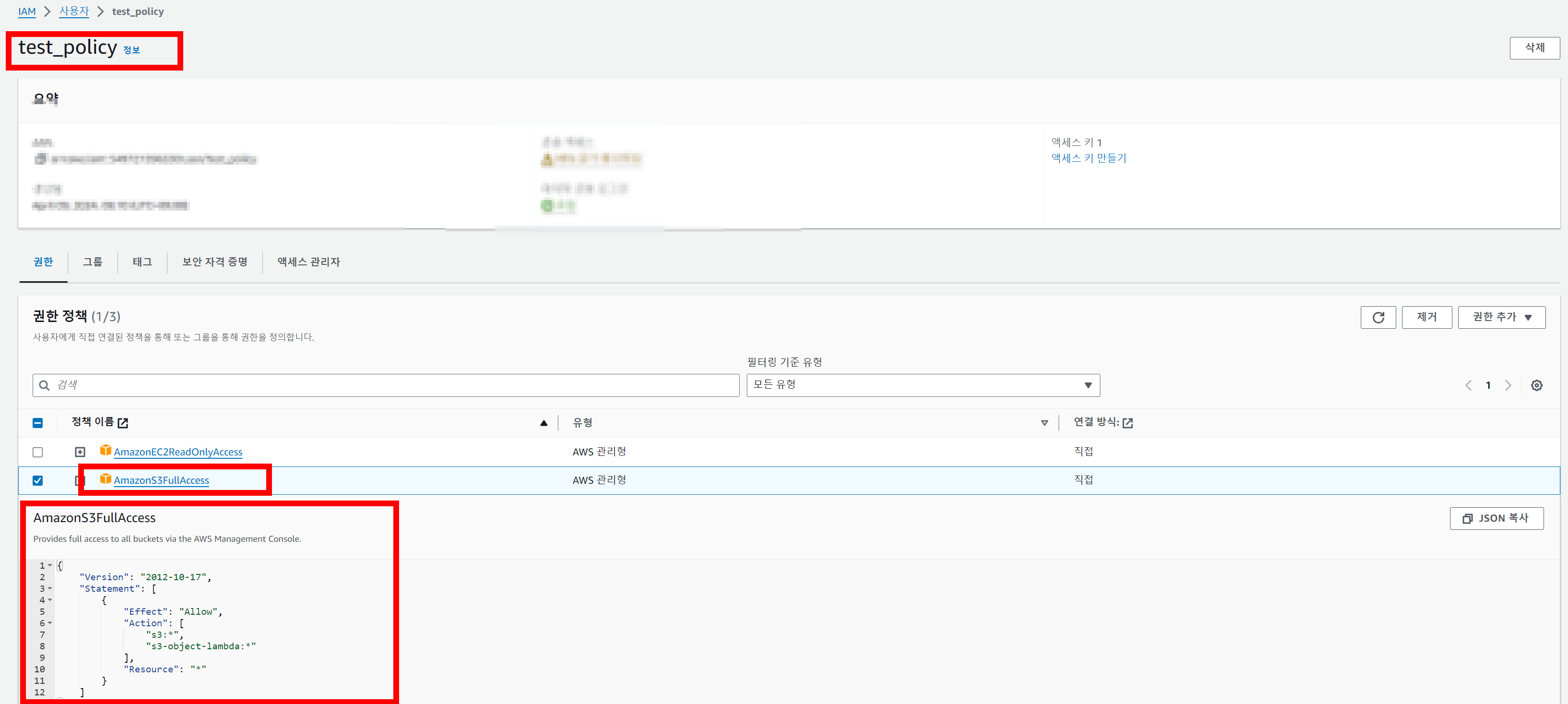
Task: Toggle the select-all header checkbox
Action: [38, 423]
